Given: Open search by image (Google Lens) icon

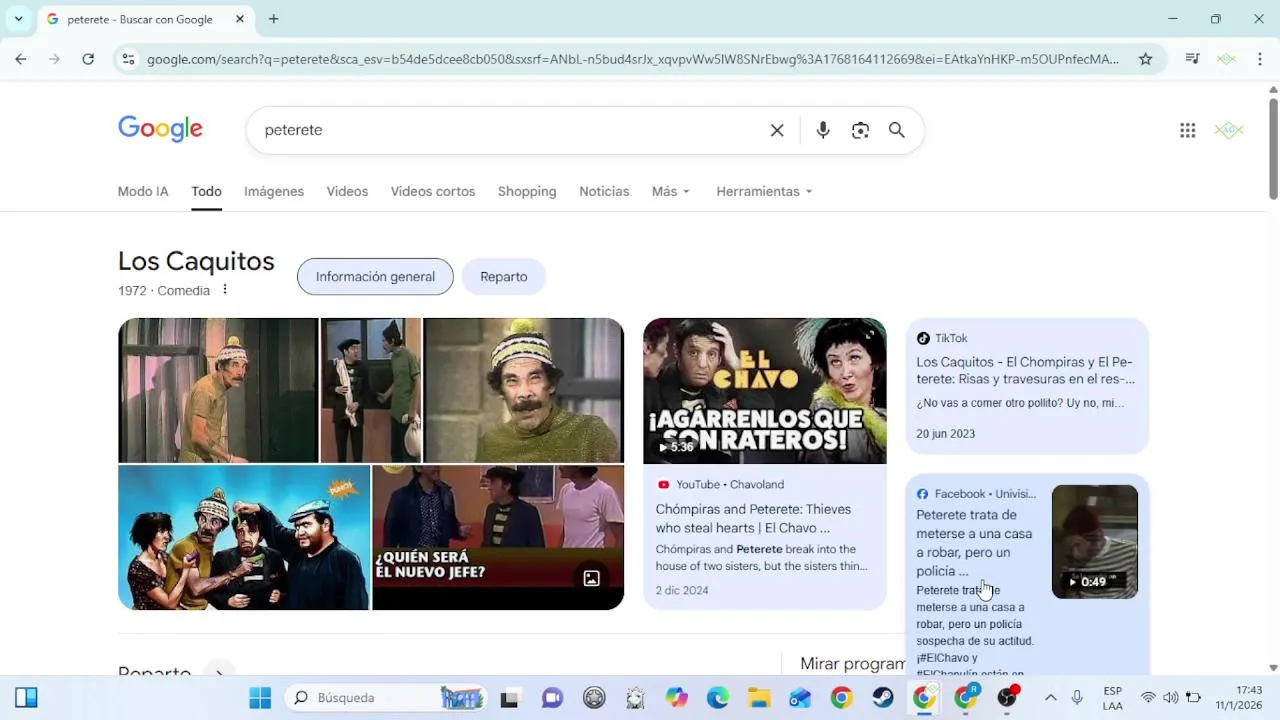Looking at the screenshot, I should coord(860,130).
